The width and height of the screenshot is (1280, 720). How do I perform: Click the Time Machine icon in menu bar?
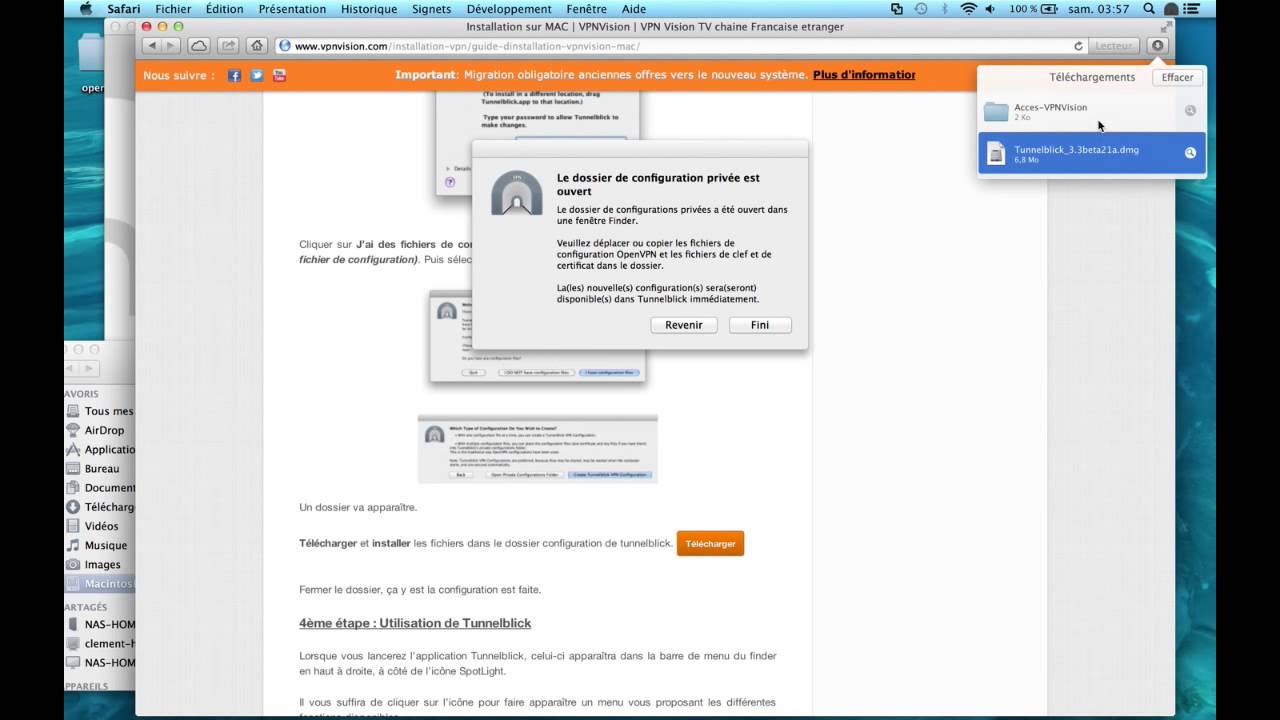[920, 9]
